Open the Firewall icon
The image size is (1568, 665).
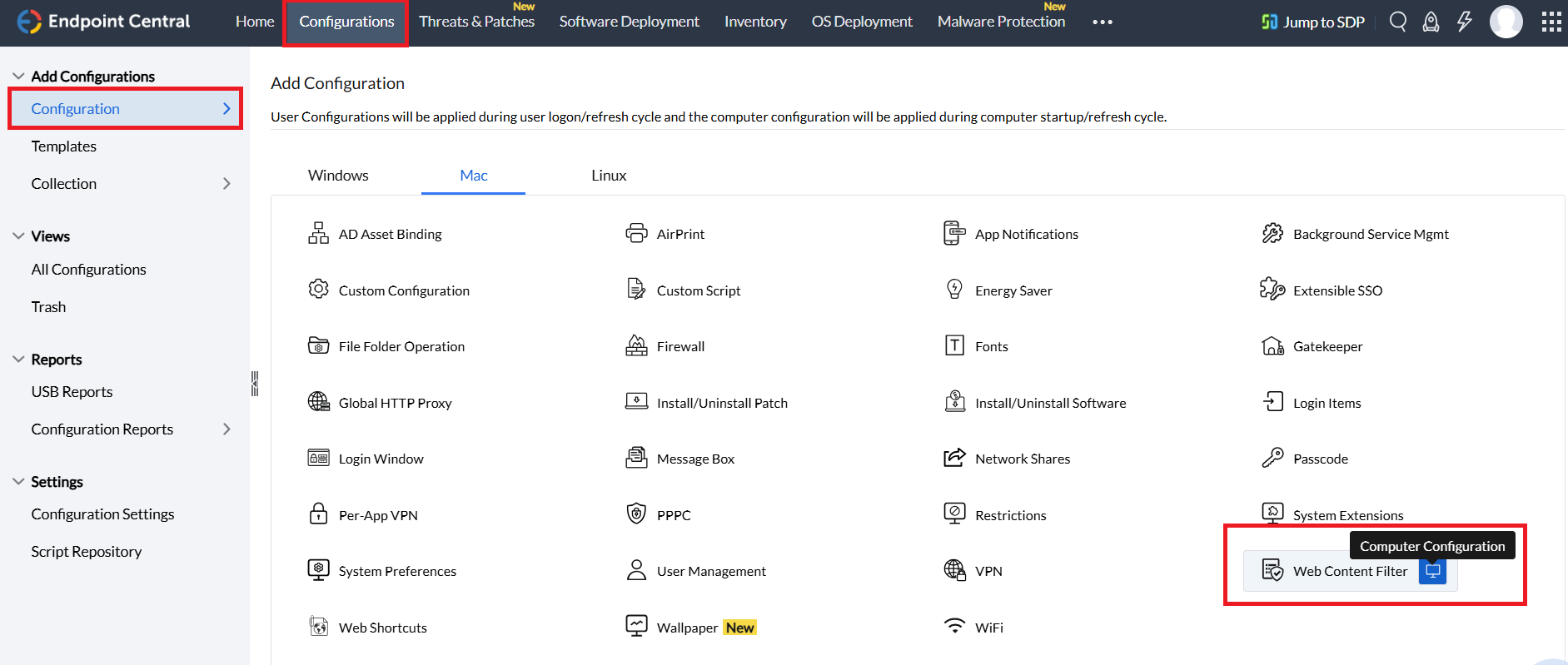pos(636,345)
